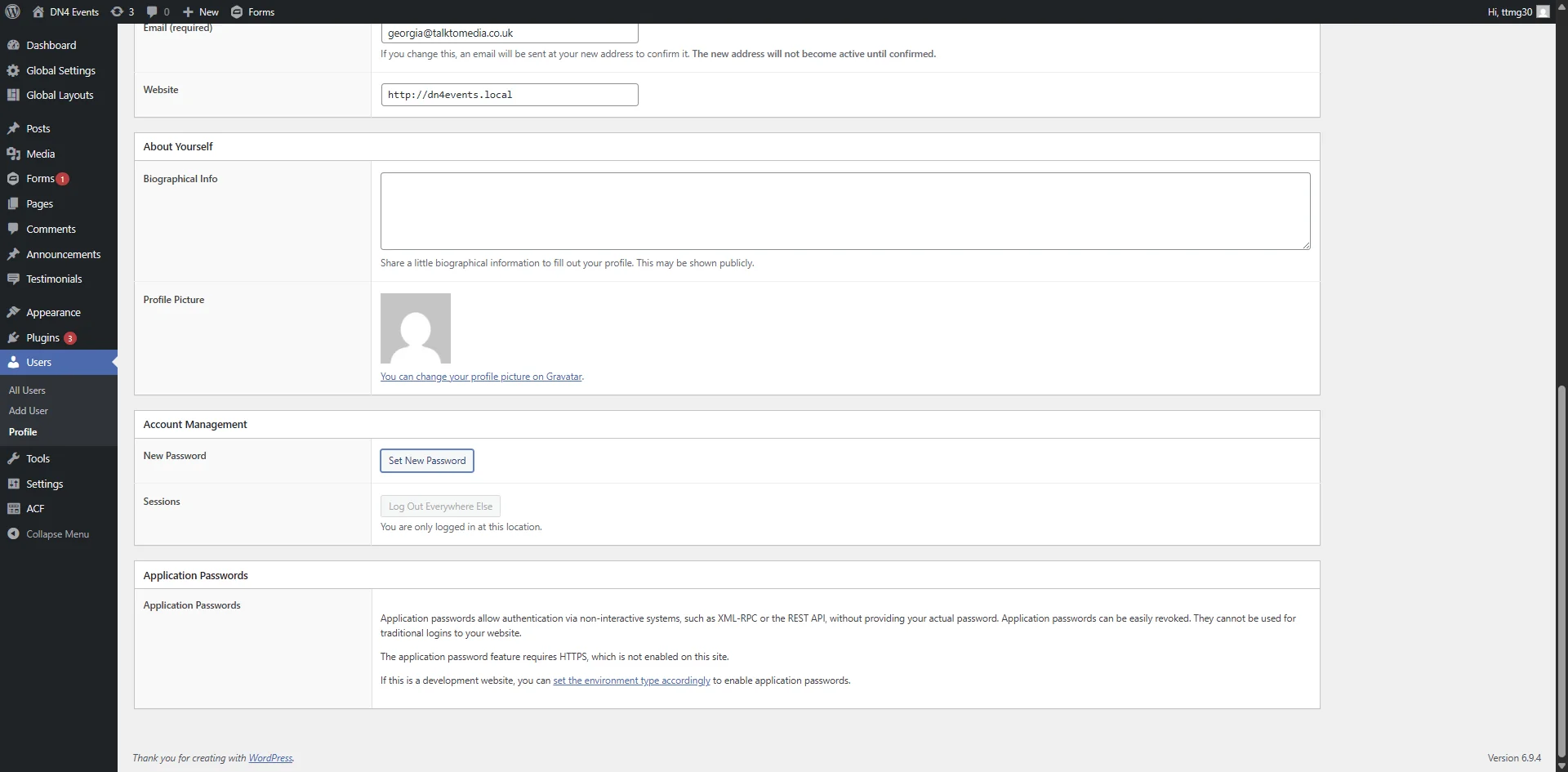
Task: Open Forms from the admin toolbar icon
Action: 253,11
